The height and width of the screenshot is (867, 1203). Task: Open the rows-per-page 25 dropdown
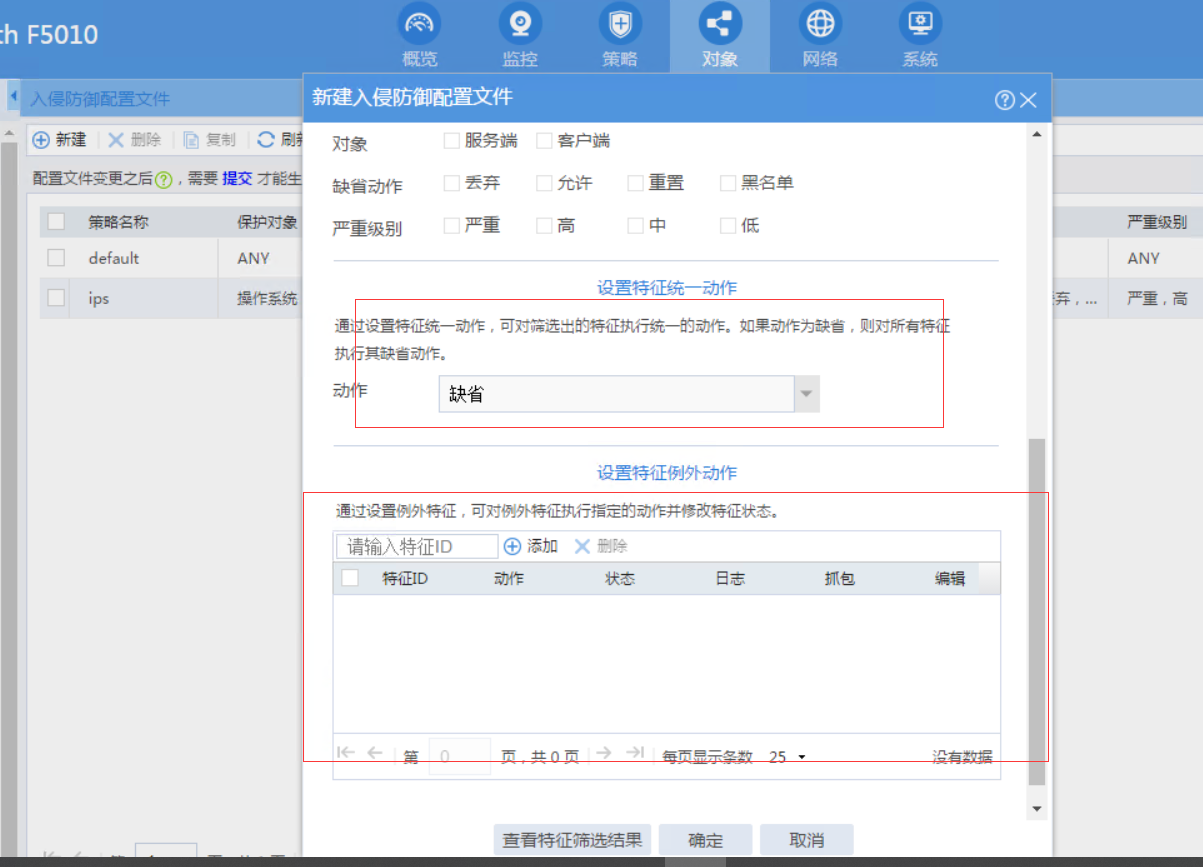(787, 757)
